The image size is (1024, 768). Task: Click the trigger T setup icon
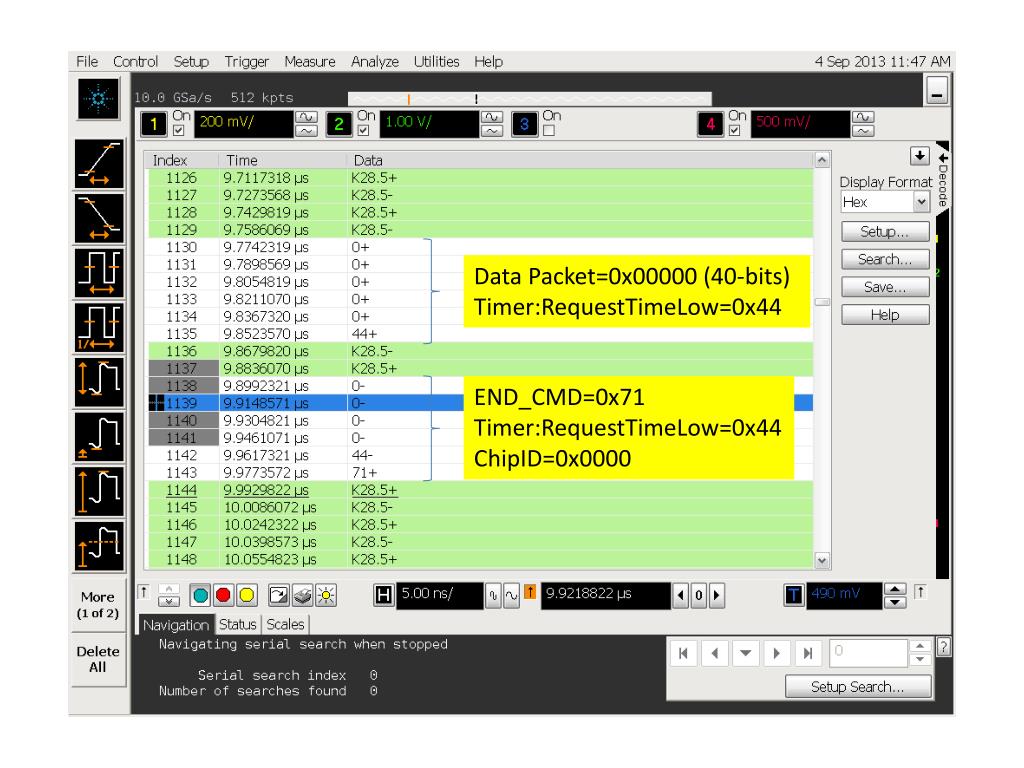[793, 595]
